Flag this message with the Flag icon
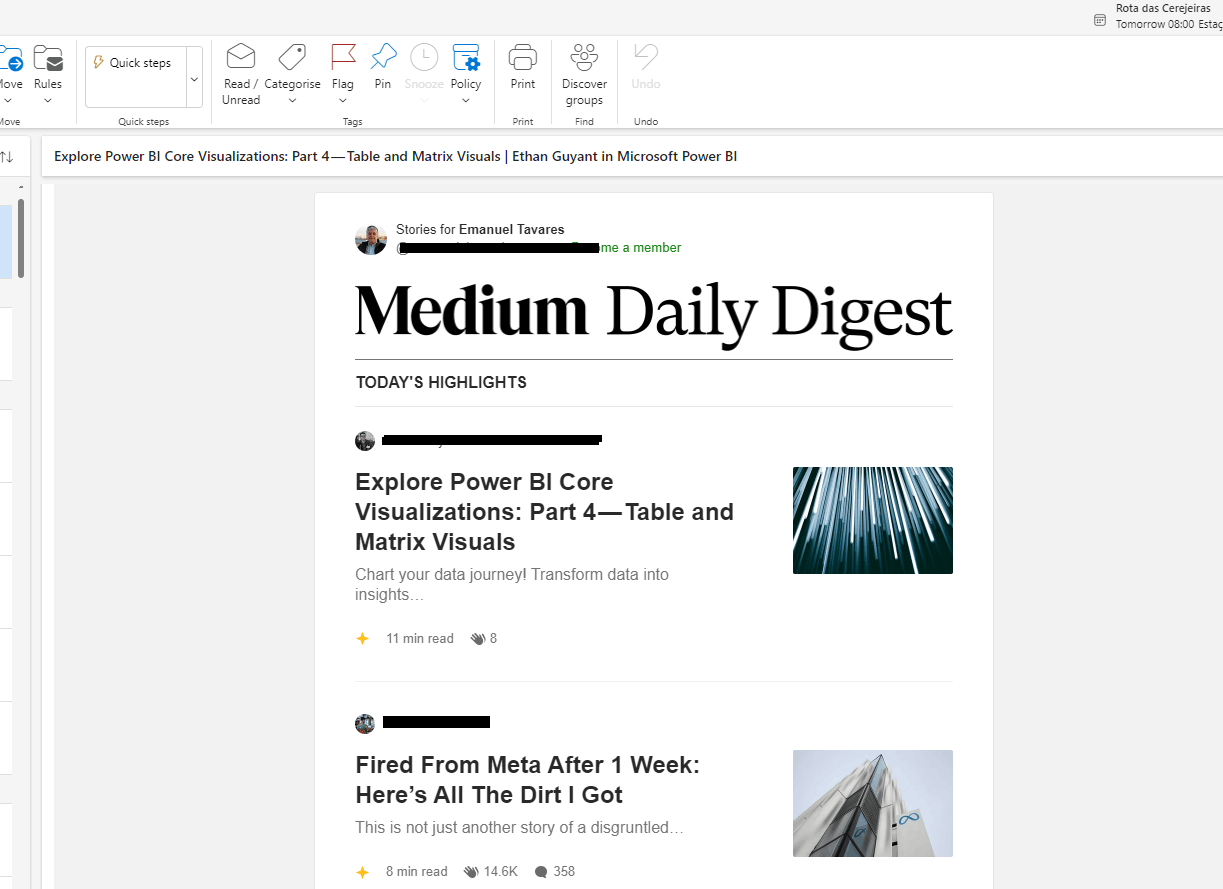This screenshot has width=1223, height=889. 343,56
